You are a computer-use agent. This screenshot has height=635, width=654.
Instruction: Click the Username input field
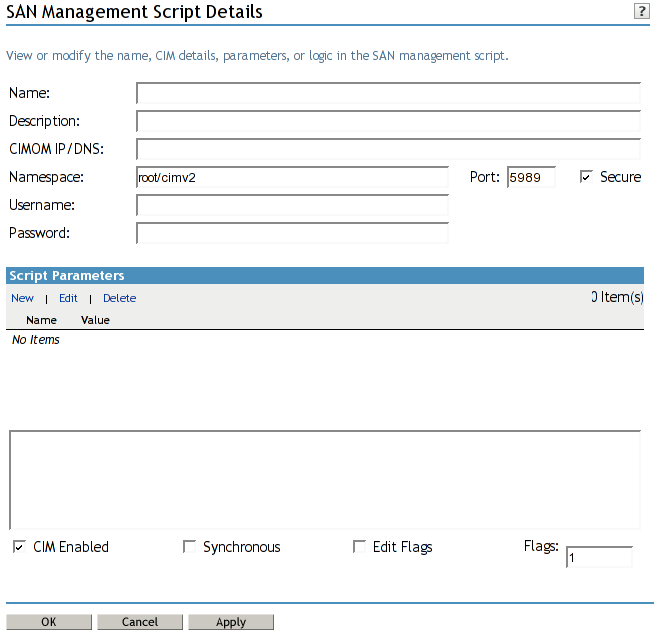(292, 206)
